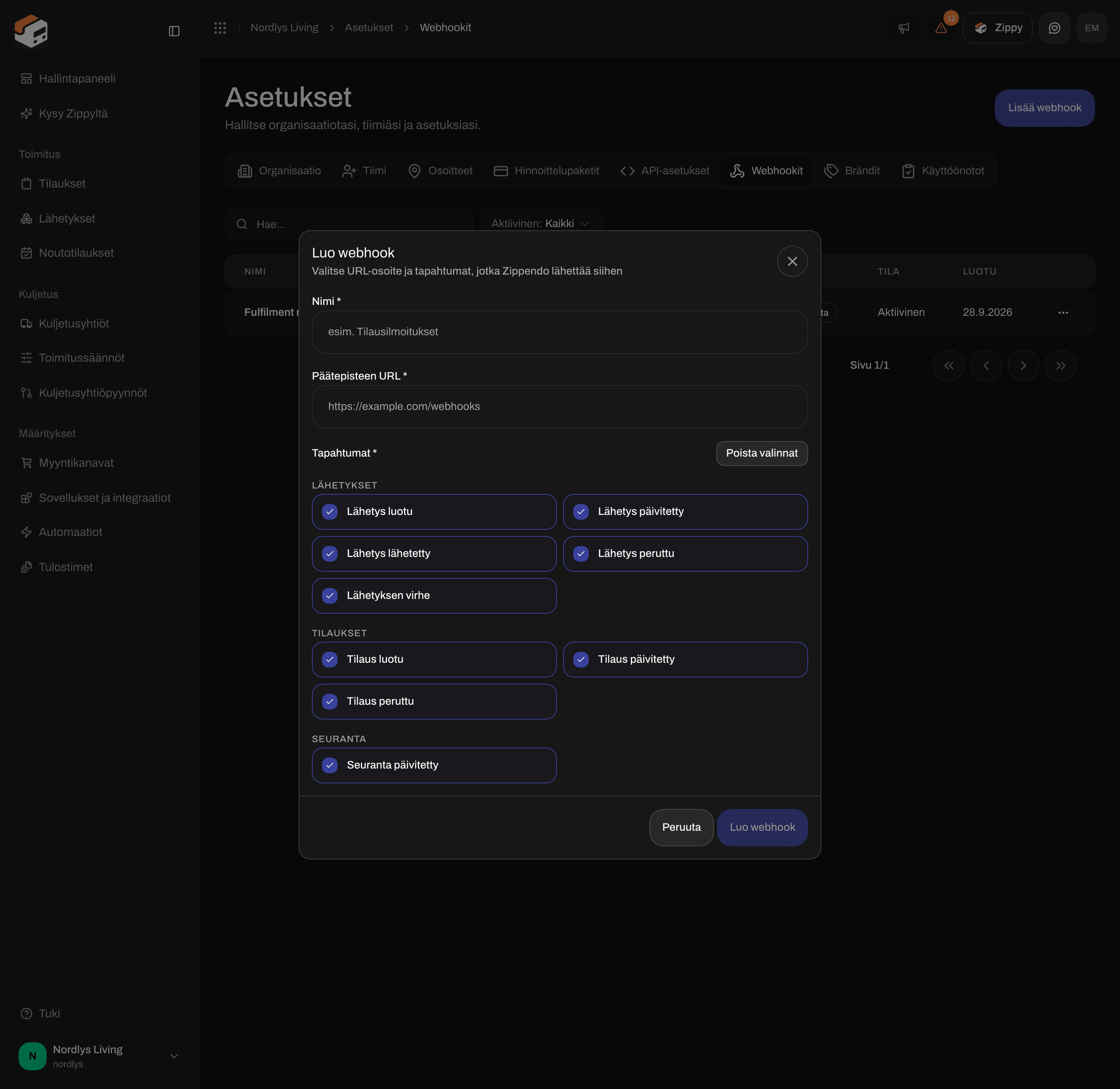Open Toimitussäännöt in the sidebar
This screenshot has width=1120, height=1089.
pos(100,358)
